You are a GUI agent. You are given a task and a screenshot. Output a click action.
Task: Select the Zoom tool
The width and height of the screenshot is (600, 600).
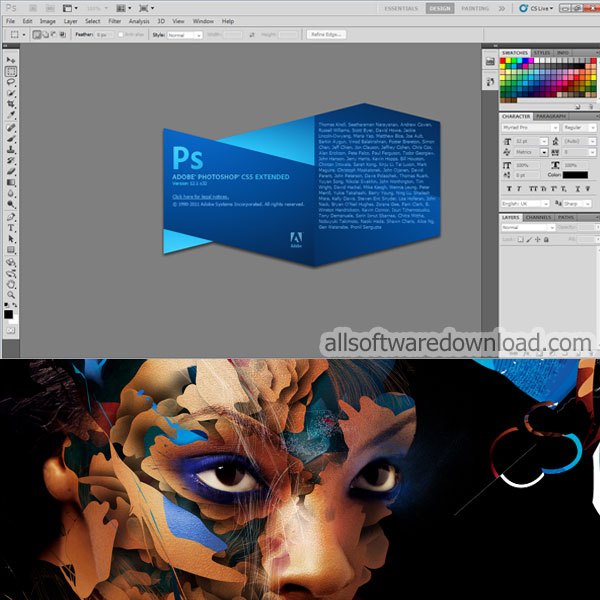tap(11, 295)
